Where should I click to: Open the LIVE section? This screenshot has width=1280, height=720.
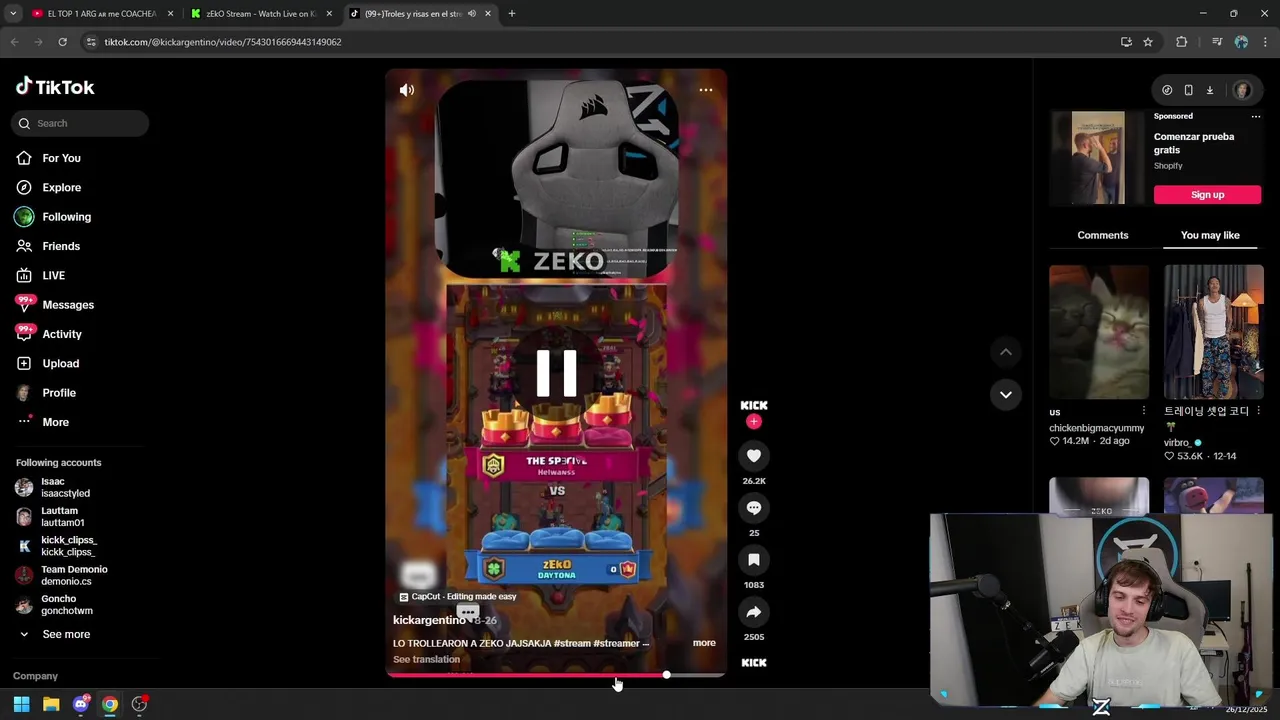tap(40, 275)
